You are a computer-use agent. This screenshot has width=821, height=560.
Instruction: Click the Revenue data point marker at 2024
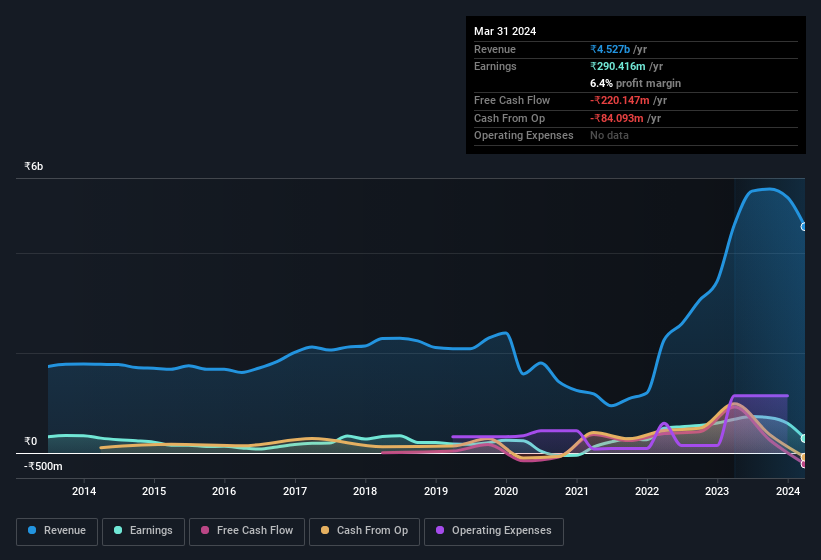(x=804, y=227)
